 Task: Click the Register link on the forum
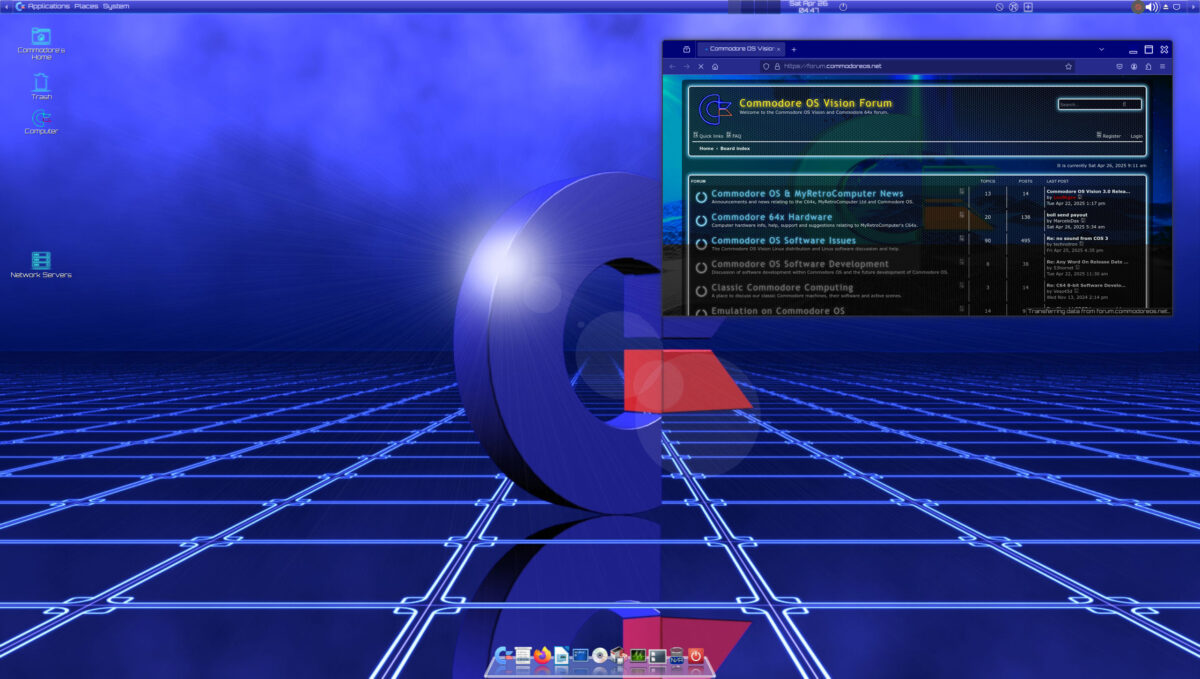pyautogui.click(x=1110, y=135)
